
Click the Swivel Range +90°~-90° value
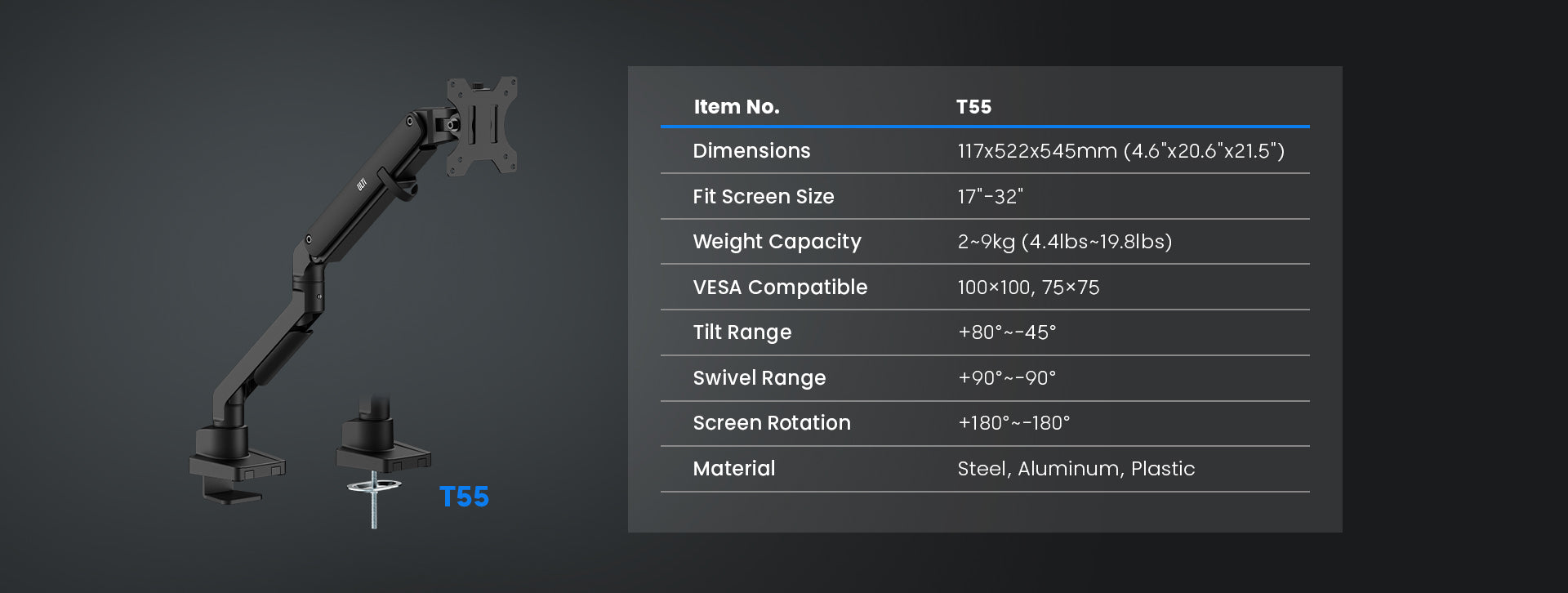[1006, 378]
